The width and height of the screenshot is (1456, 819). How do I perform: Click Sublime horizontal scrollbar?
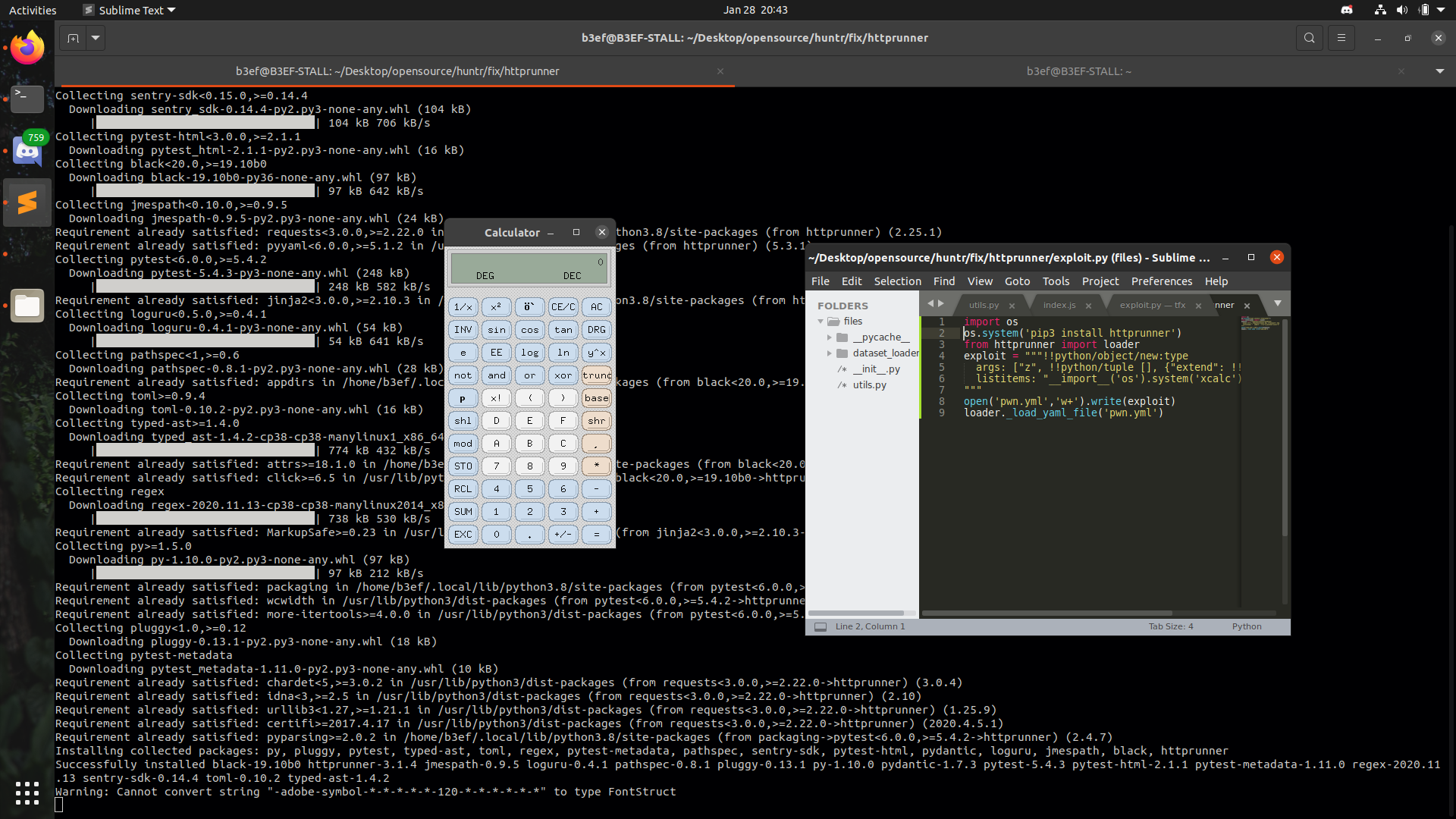(1046, 613)
